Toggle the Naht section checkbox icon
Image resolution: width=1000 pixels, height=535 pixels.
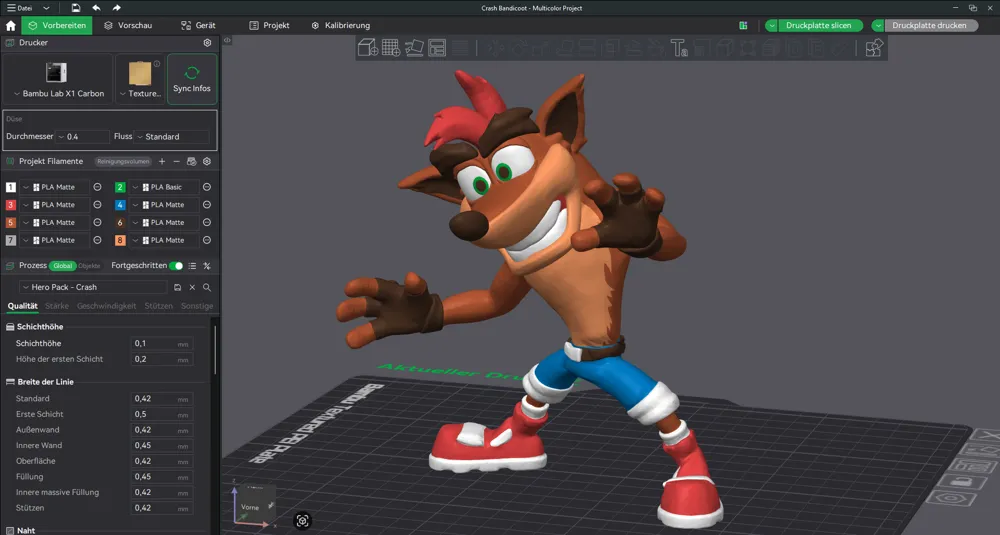click(10, 531)
